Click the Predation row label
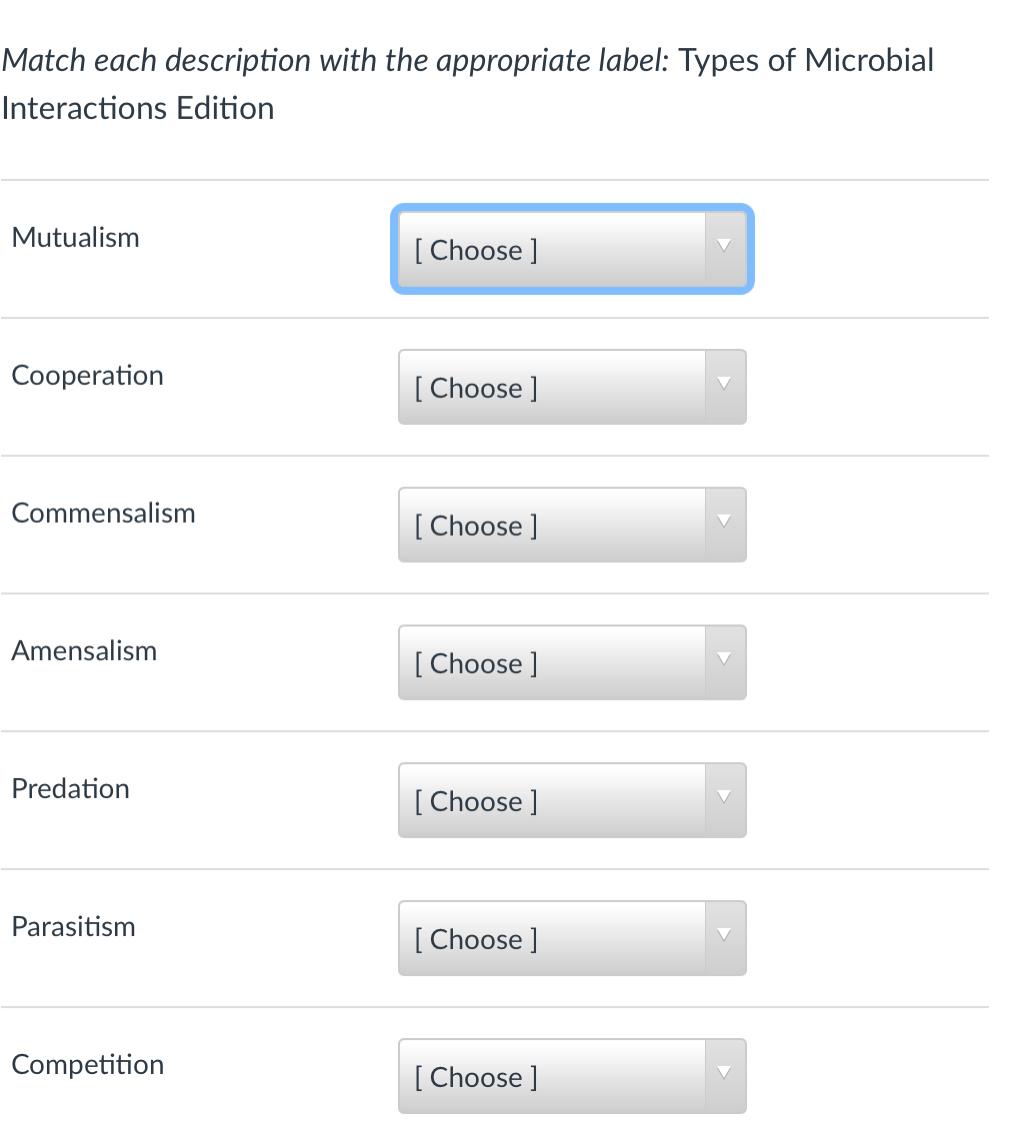 (x=70, y=788)
